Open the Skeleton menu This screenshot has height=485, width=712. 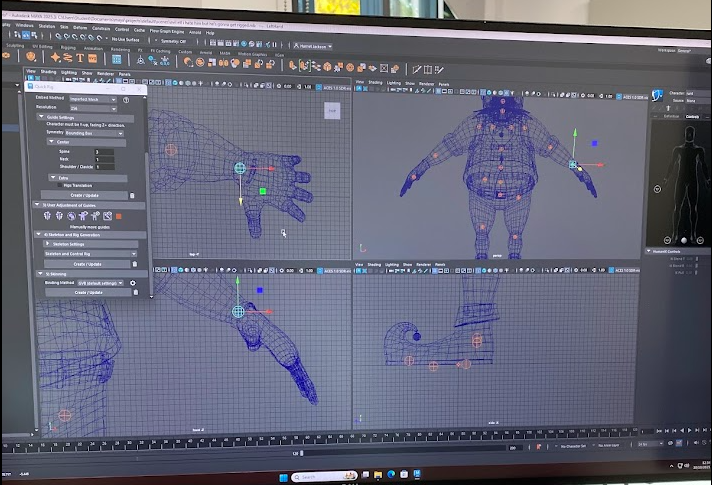pyautogui.click(x=46, y=26)
